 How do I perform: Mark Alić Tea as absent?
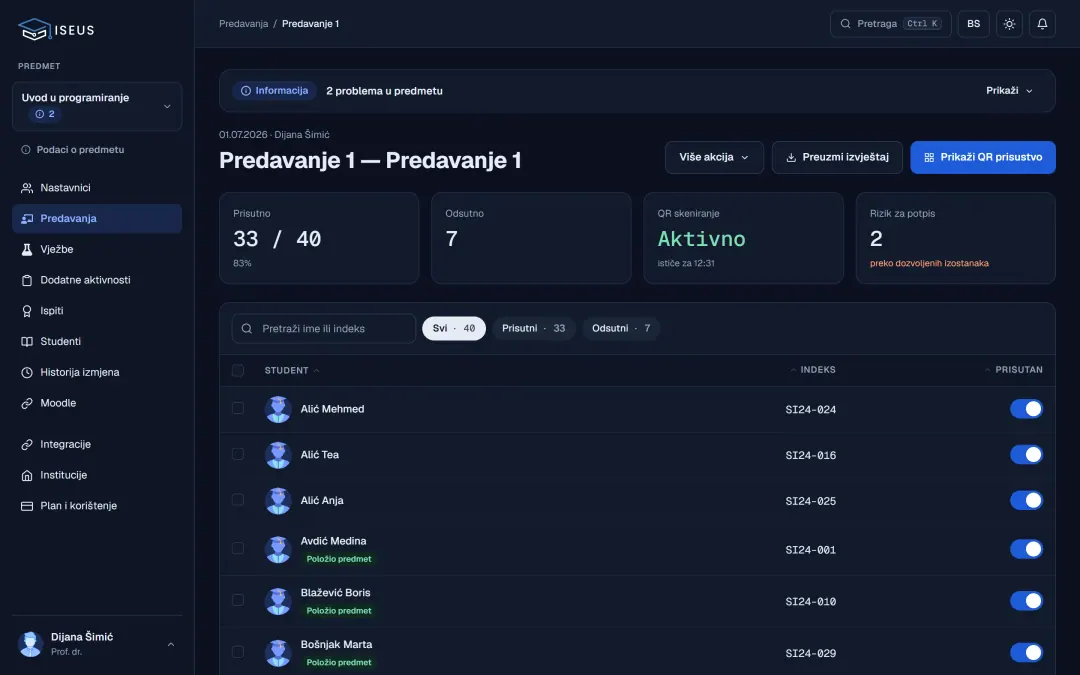coord(1026,455)
